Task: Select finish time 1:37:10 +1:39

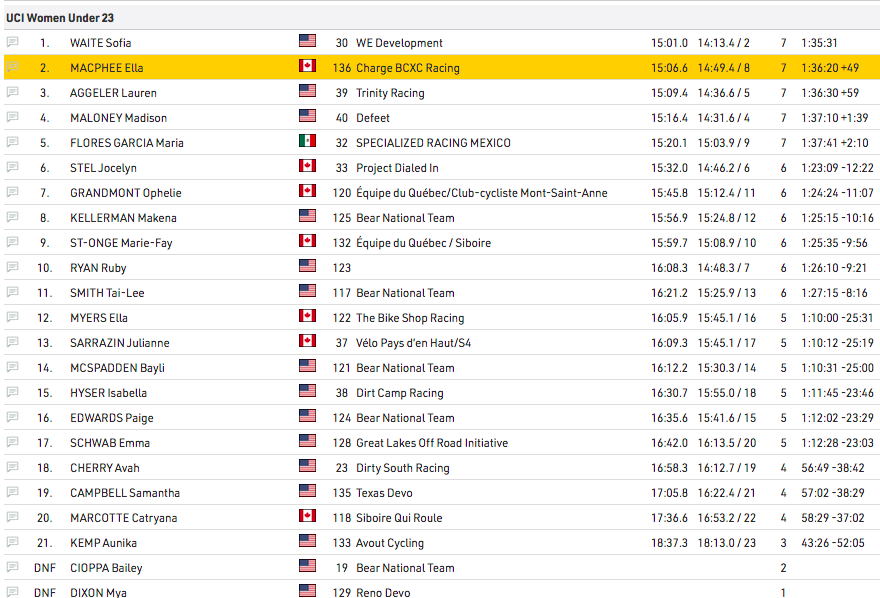Action: click(835, 118)
